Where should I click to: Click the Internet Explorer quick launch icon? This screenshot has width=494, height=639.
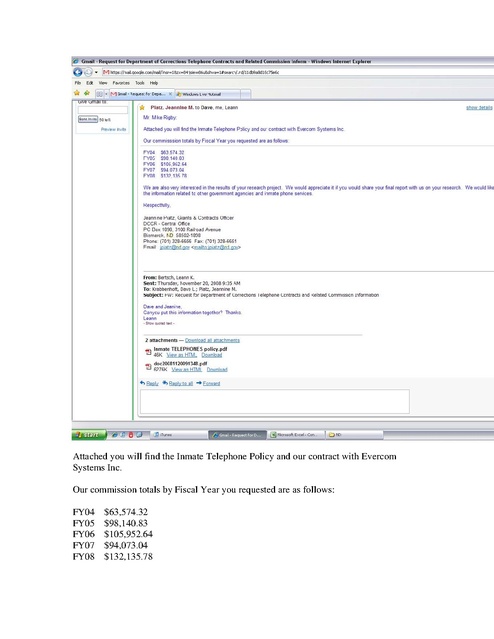click(115, 435)
